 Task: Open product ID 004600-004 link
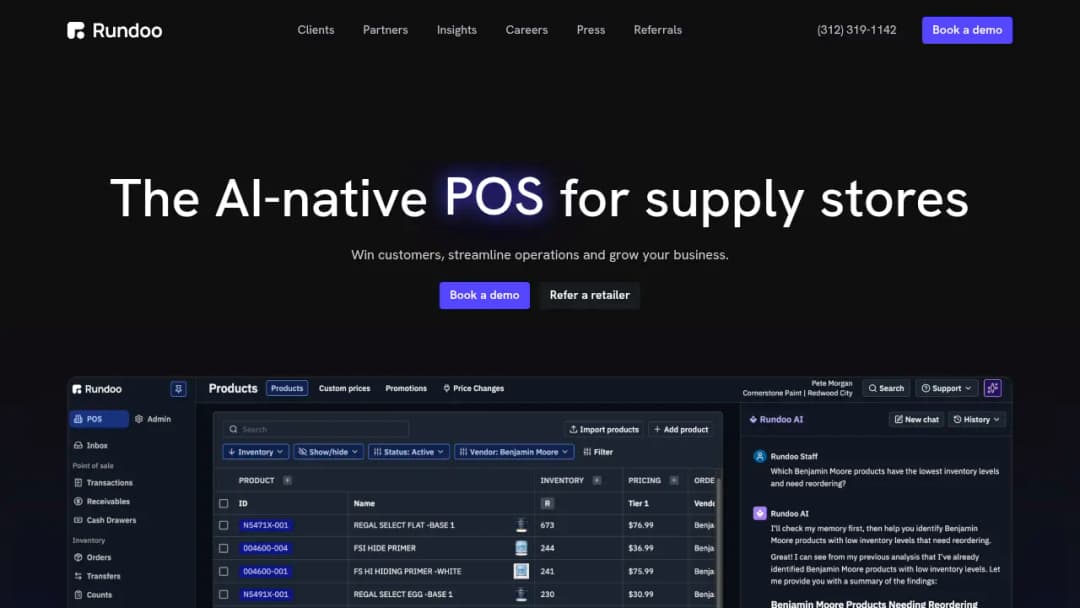point(266,549)
